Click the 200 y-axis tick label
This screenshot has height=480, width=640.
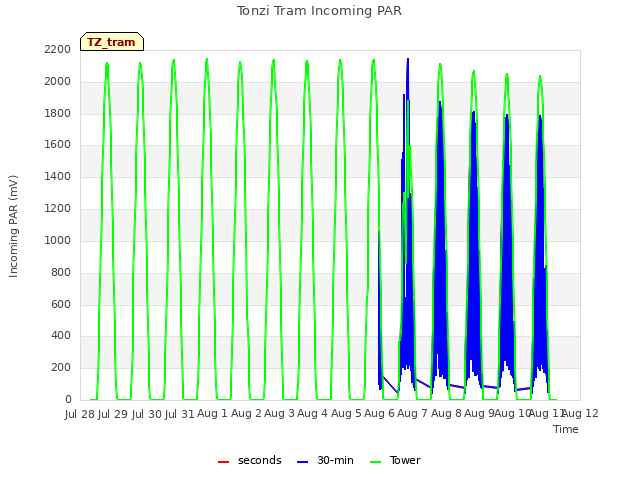click(61, 367)
